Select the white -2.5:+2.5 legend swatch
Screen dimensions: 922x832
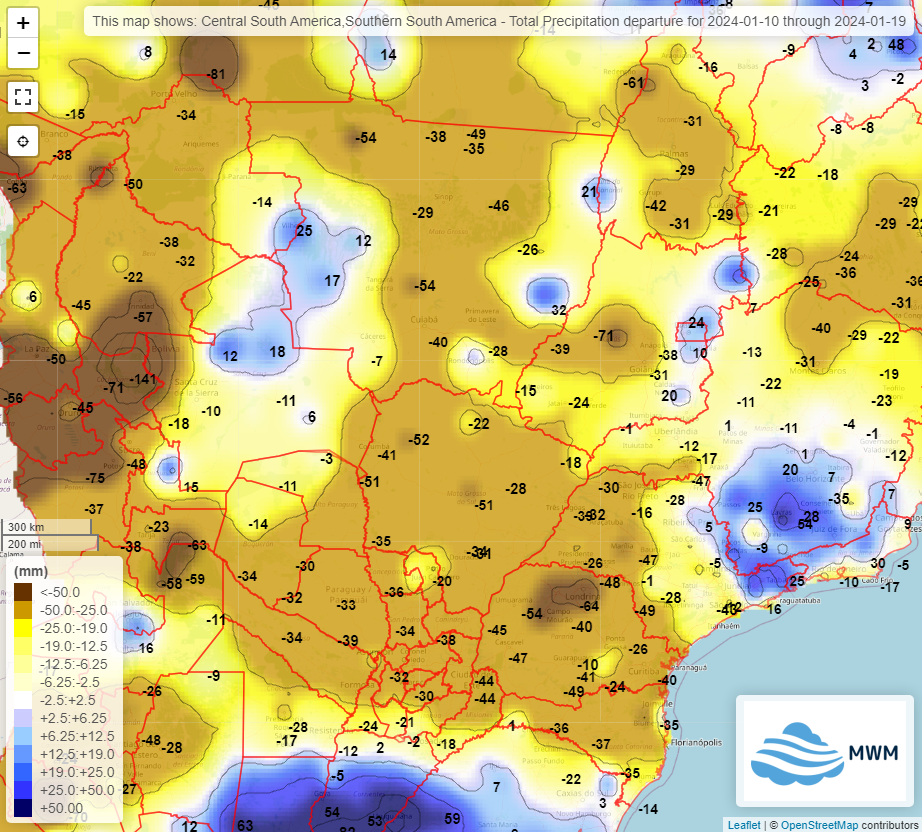click(25, 699)
